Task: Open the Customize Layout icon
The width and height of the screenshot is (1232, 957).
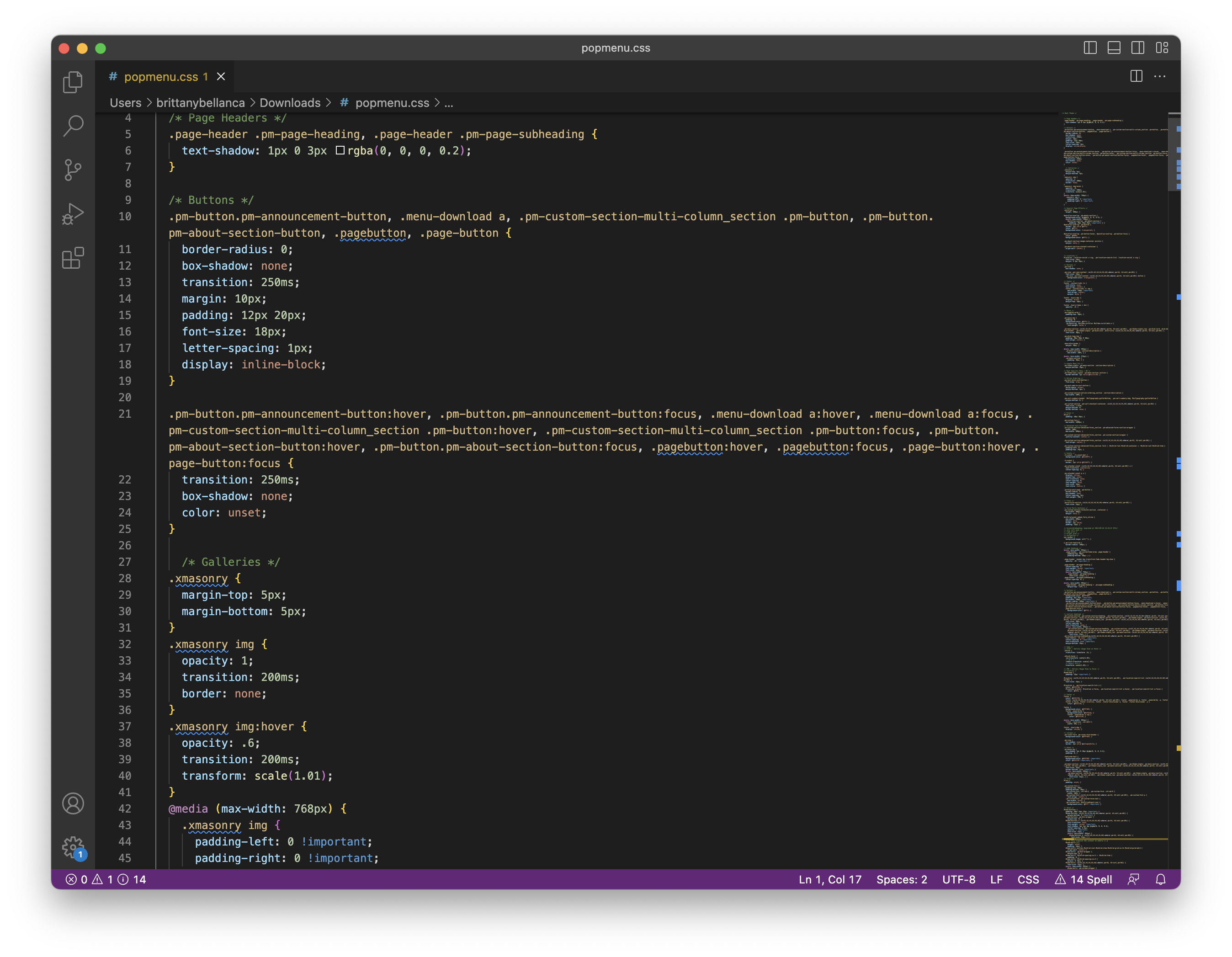Action: coord(1162,48)
